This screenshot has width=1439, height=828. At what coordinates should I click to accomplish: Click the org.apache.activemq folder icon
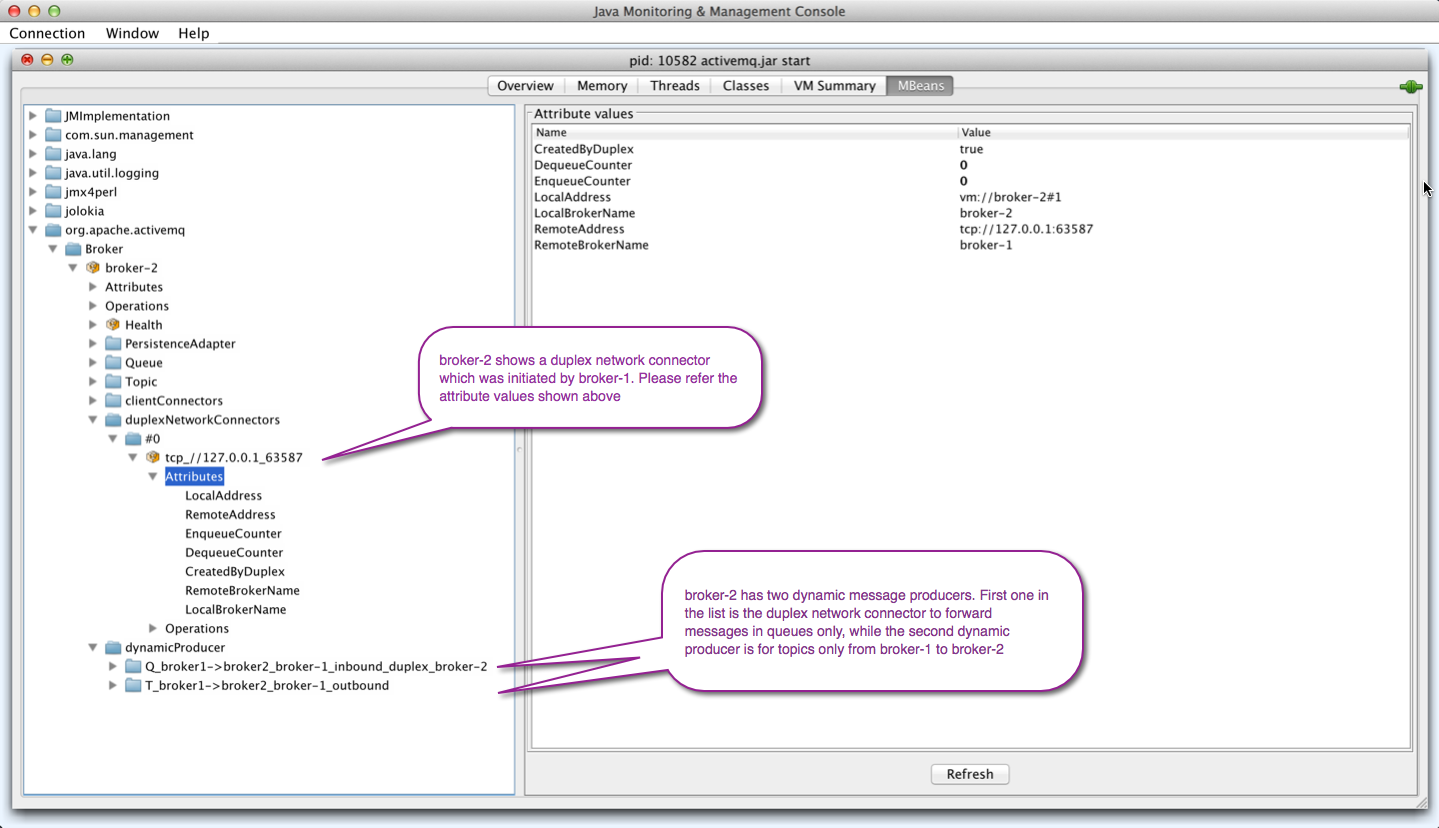[53, 230]
